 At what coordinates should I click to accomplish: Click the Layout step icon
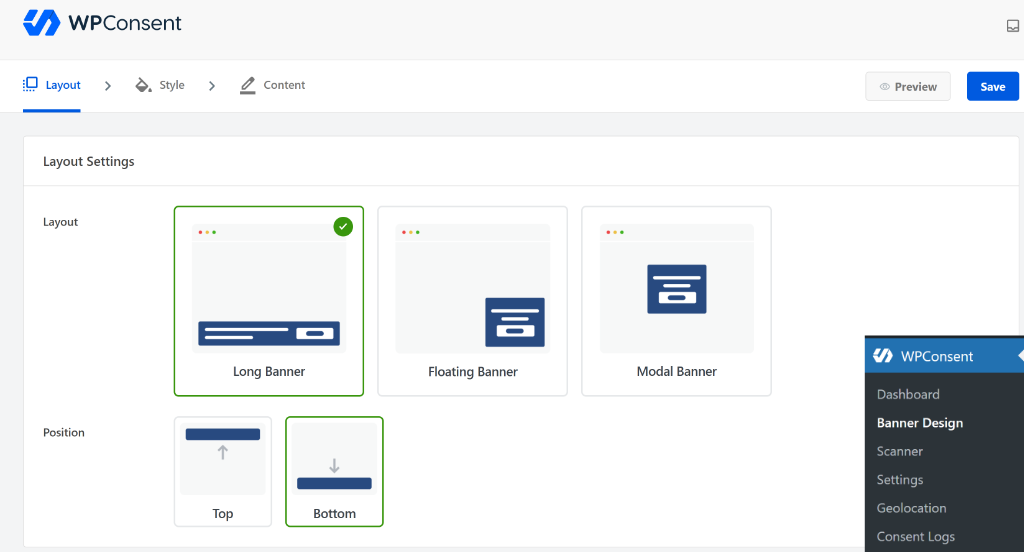pyautogui.click(x=30, y=84)
